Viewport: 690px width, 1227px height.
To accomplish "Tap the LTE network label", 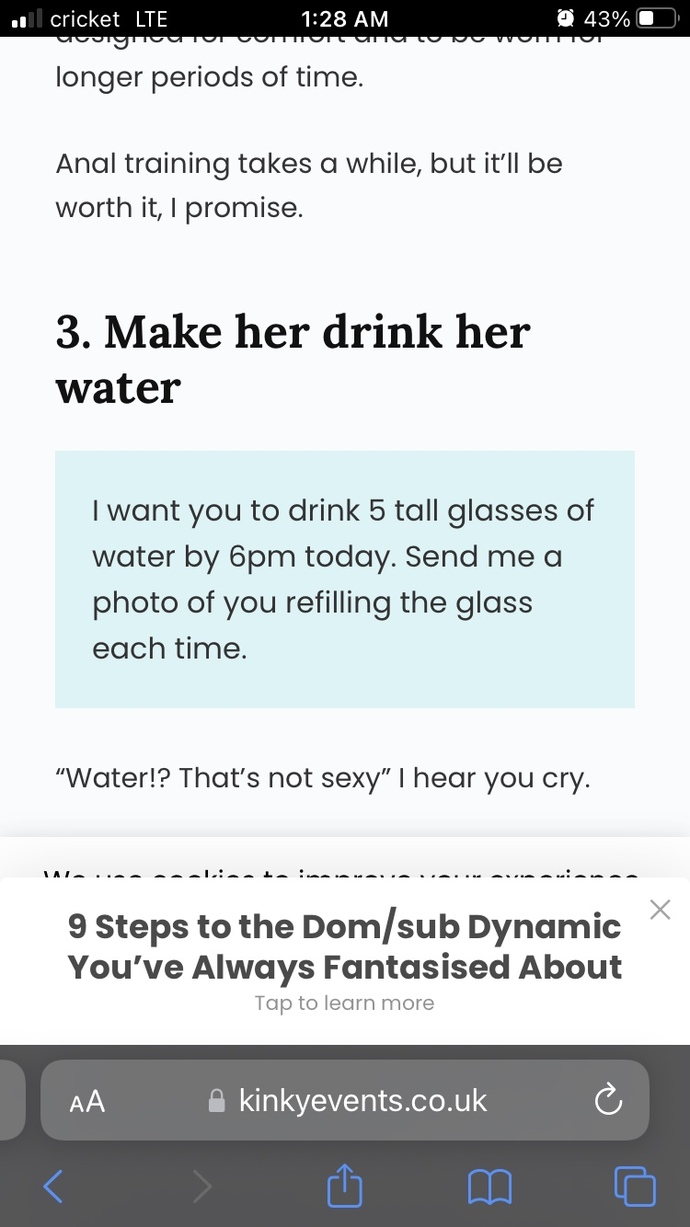I will [146, 18].
